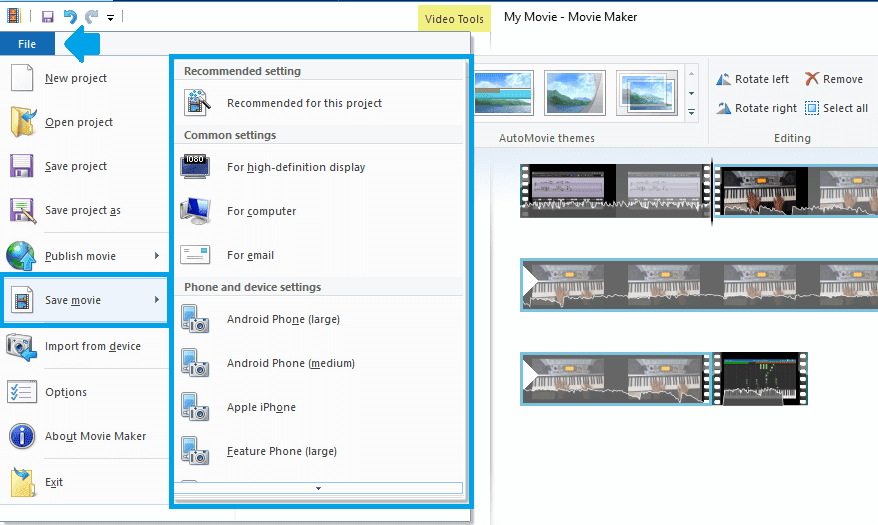Image resolution: width=878 pixels, height=525 pixels.
Task: Rotate right the selected clip
Action: click(x=756, y=108)
